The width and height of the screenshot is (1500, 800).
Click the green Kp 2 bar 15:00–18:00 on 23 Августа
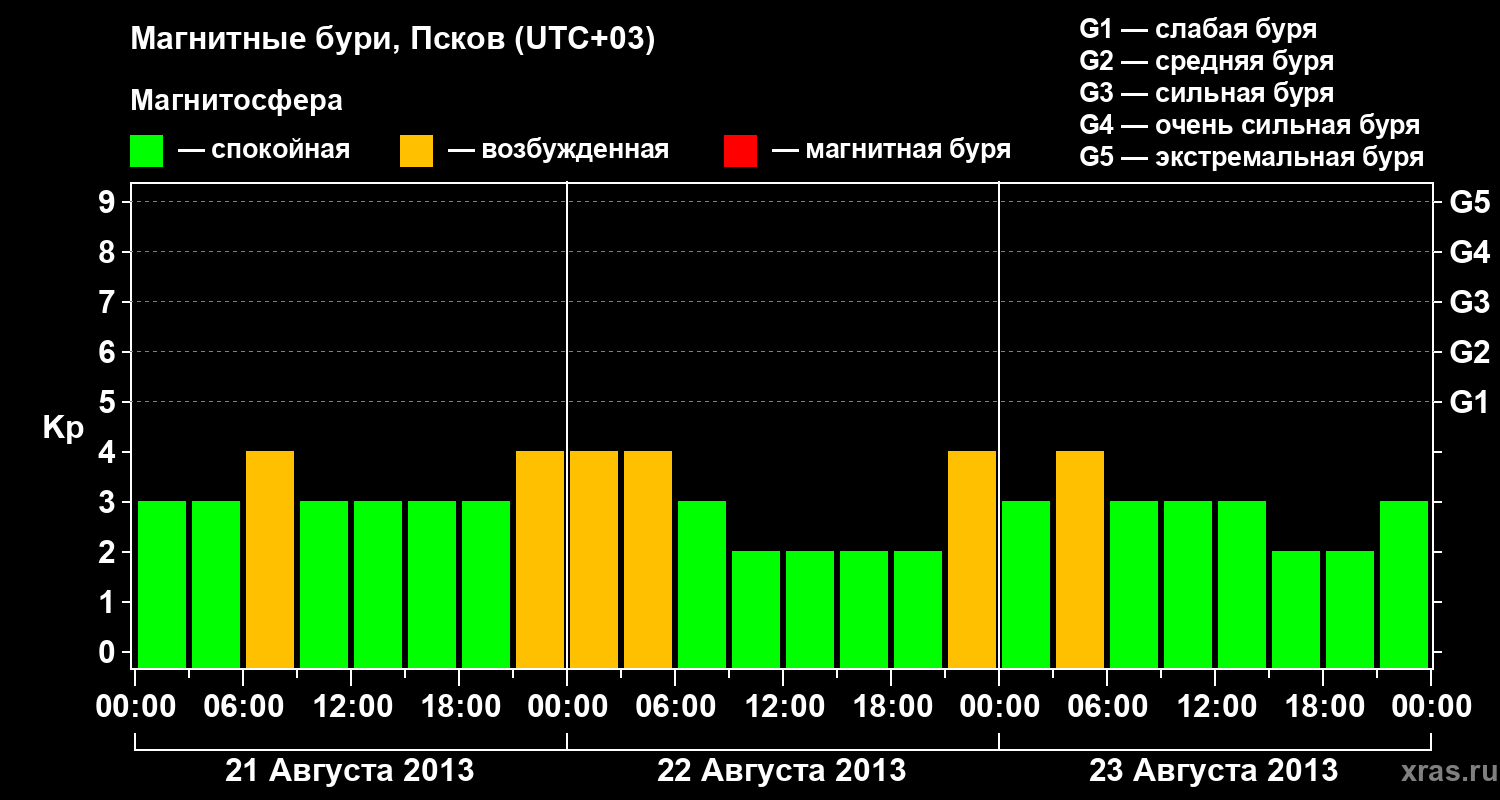(1296, 609)
